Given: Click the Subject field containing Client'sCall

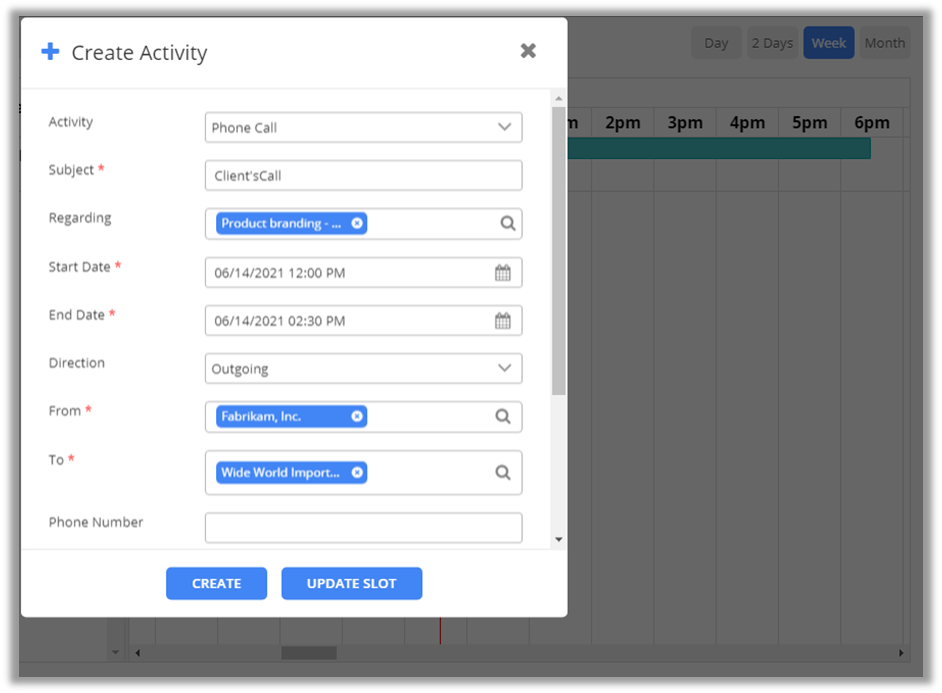Looking at the screenshot, I should click(x=363, y=176).
